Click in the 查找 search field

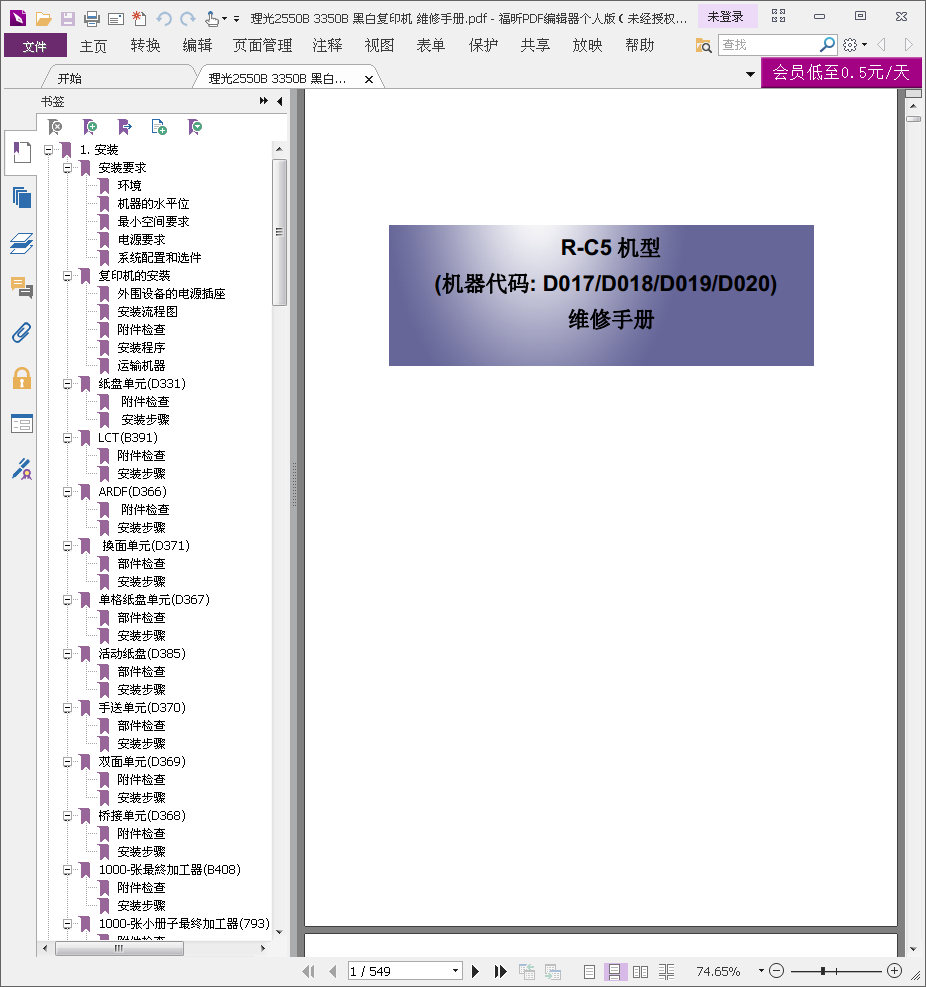pyautogui.click(x=767, y=45)
